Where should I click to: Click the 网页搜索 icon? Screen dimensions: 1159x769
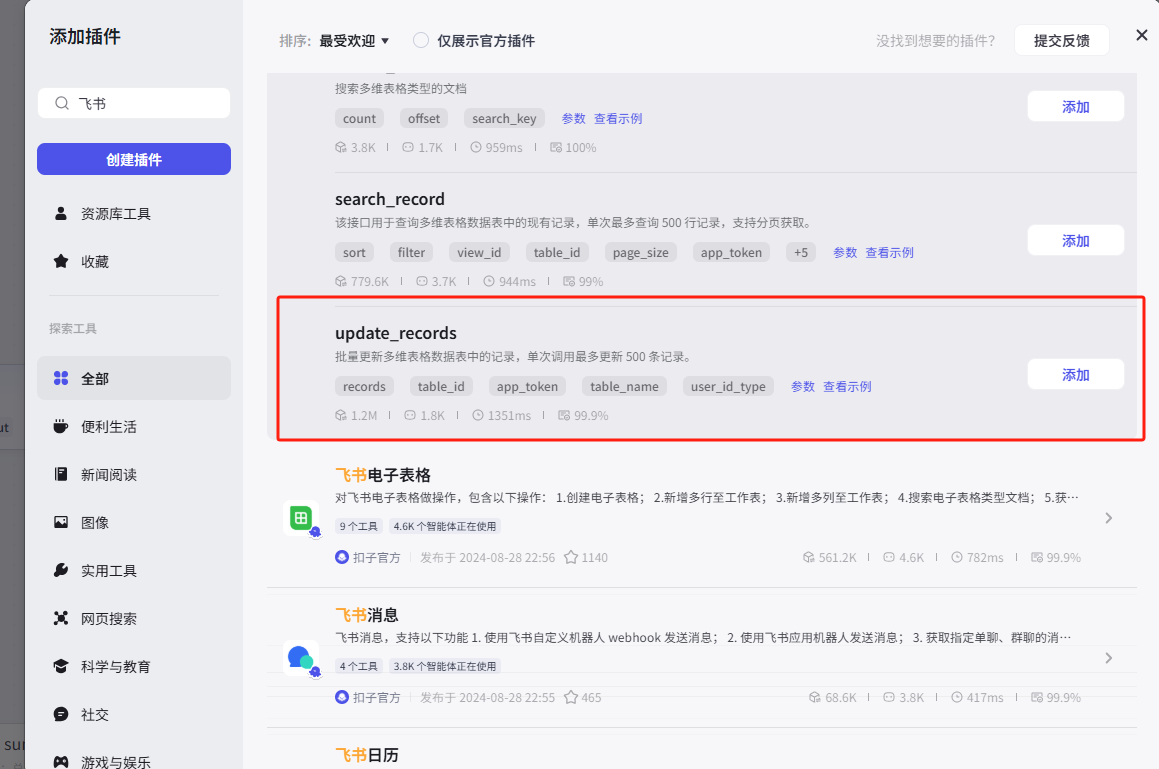61,618
